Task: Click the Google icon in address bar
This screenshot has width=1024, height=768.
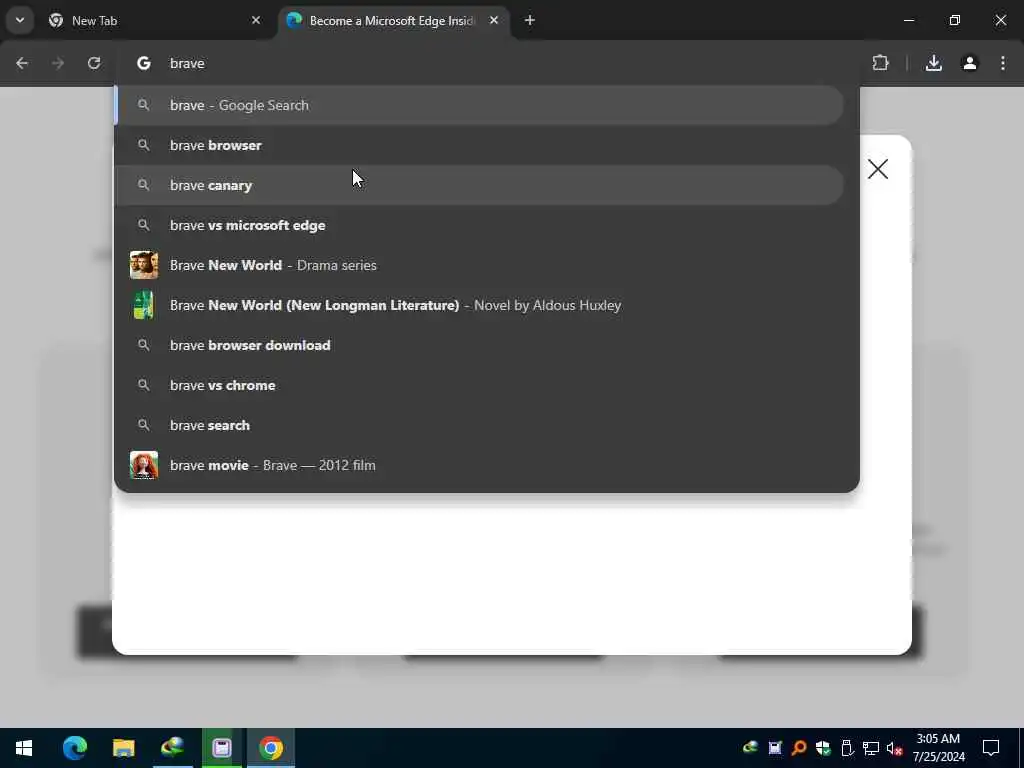Action: click(144, 63)
